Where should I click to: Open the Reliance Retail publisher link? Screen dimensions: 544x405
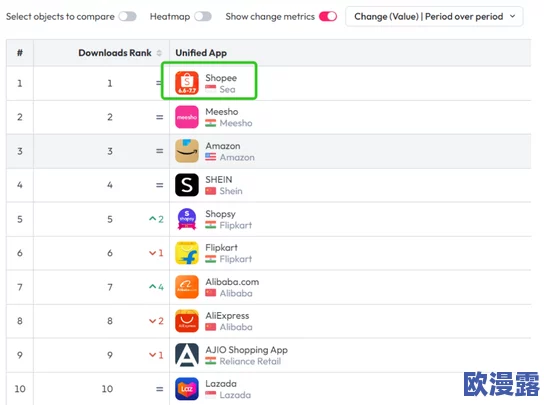point(250,361)
